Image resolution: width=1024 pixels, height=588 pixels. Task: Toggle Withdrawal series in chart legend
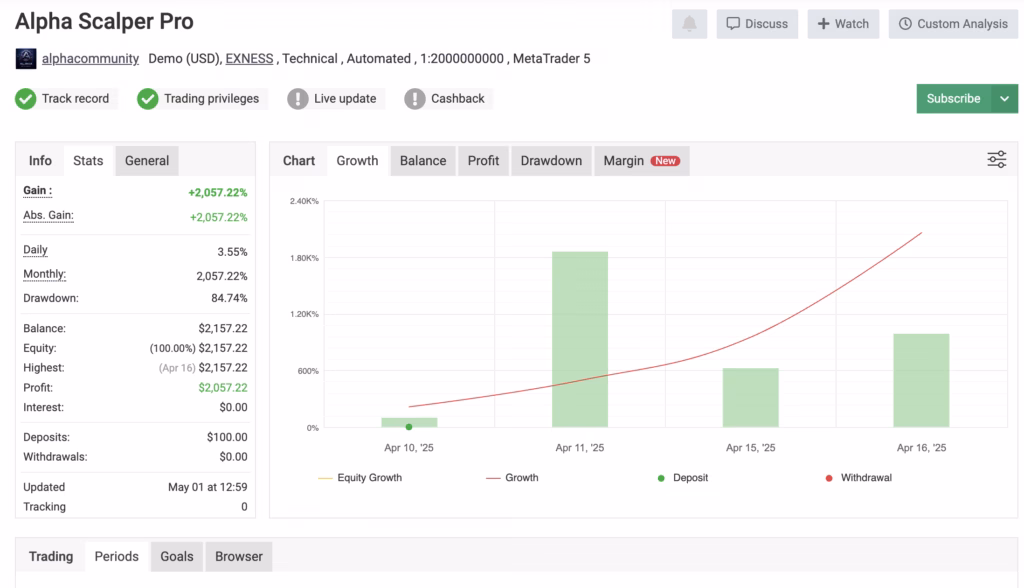pyautogui.click(x=858, y=478)
